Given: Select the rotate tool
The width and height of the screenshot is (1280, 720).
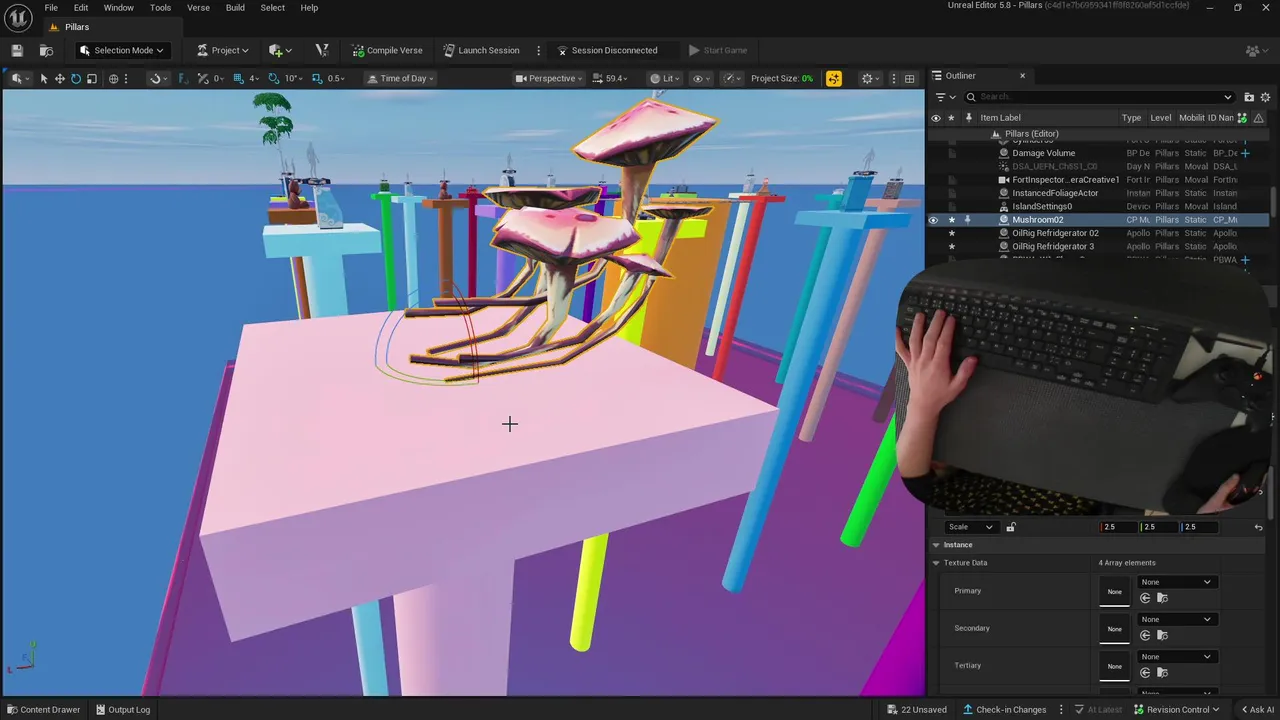Looking at the screenshot, I should point(75,78).
